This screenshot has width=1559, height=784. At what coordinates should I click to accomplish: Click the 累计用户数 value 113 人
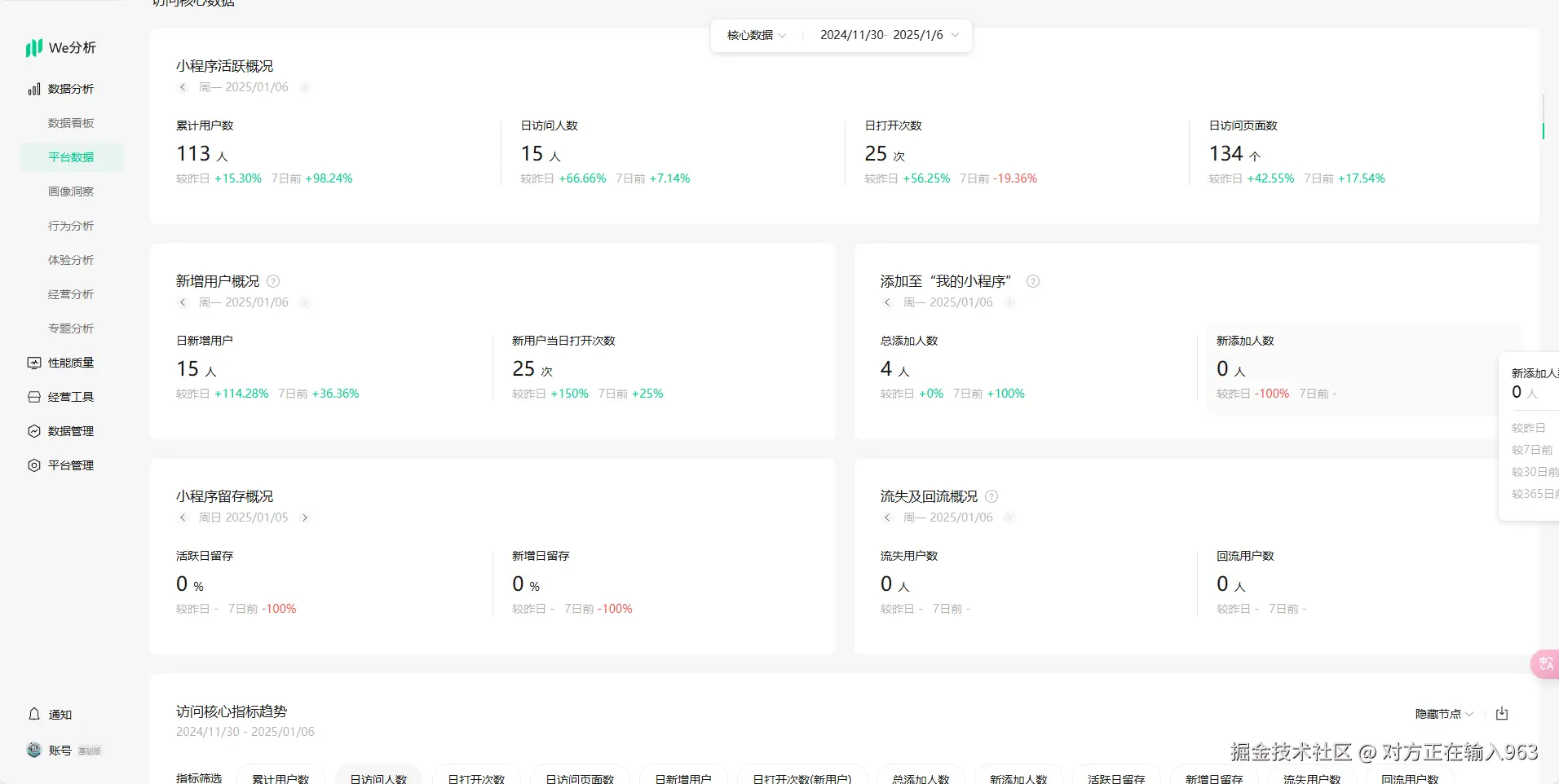[x=202, y=154]
